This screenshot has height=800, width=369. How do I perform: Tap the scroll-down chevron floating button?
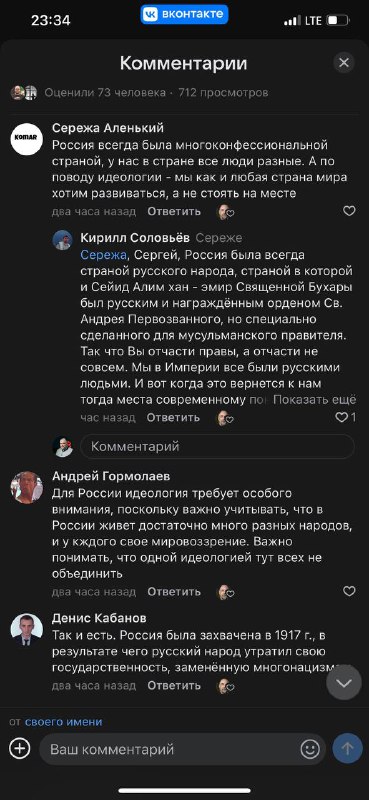[x=343, y=682]
